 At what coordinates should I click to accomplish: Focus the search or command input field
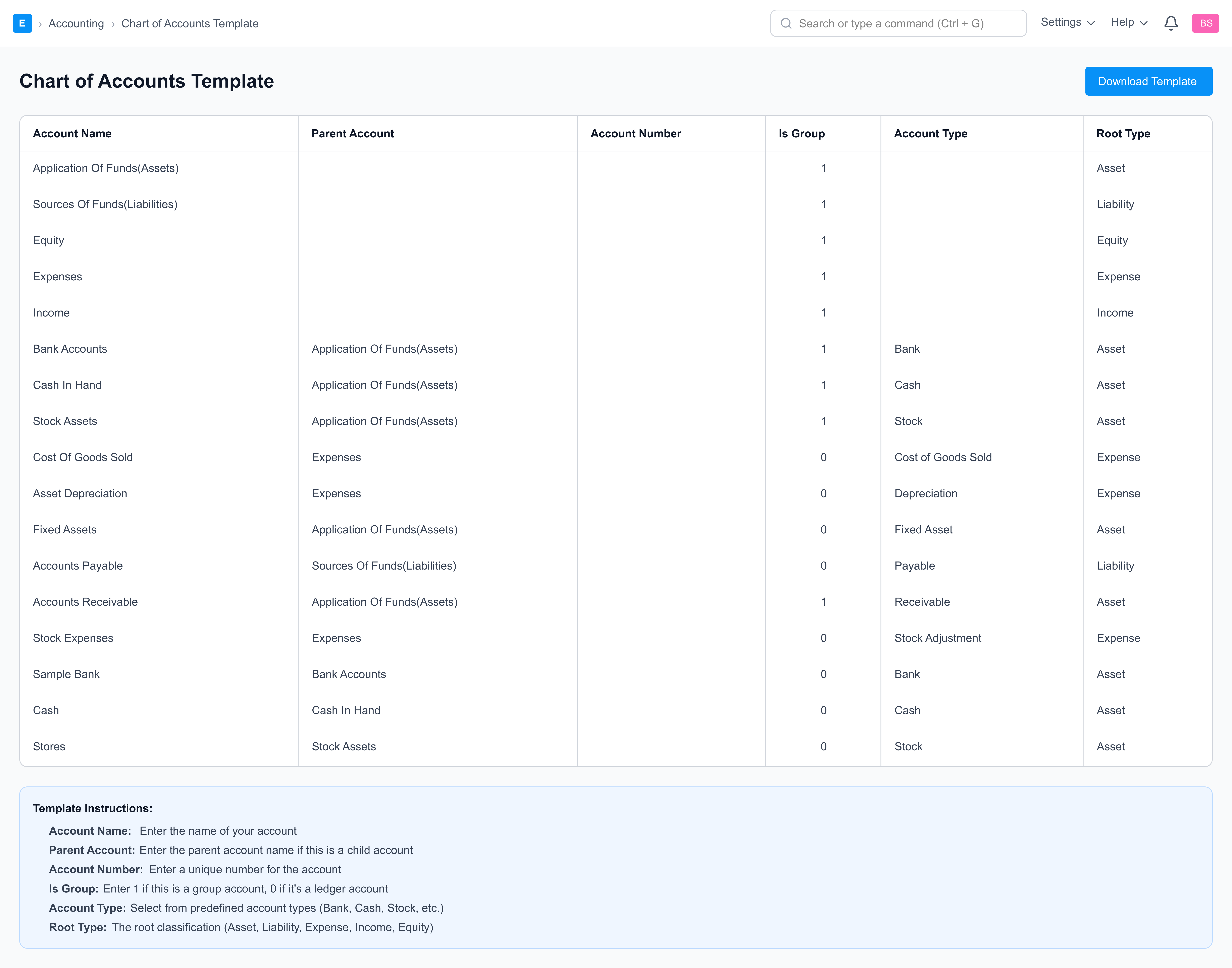click(x=898, y=23)
